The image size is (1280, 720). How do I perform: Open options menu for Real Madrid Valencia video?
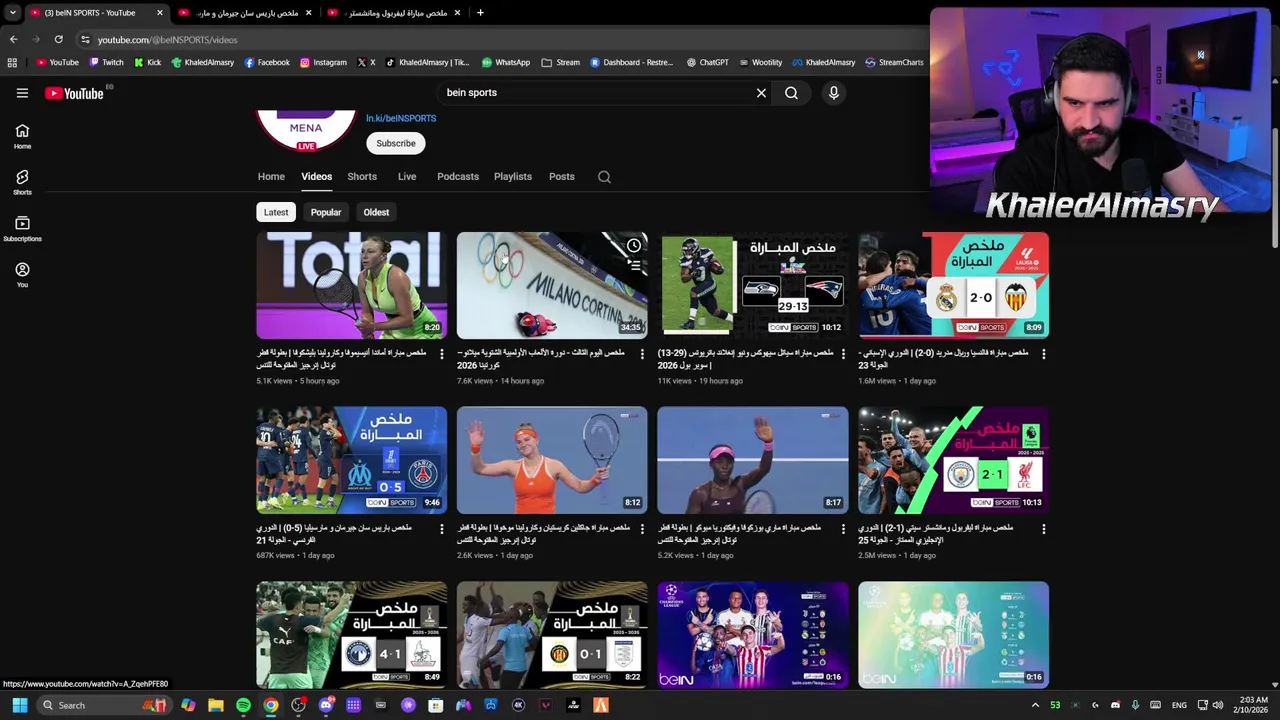coord(1043,353)
